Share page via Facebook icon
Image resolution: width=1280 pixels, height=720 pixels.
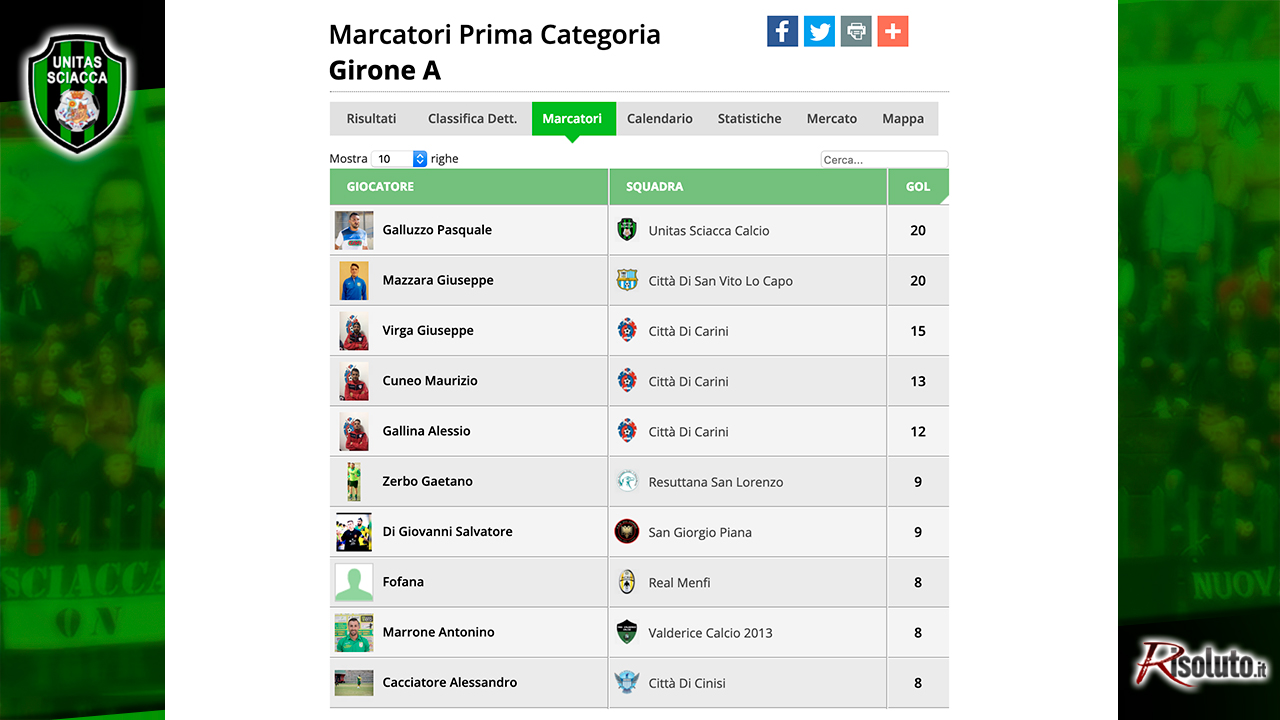[782, 31]
